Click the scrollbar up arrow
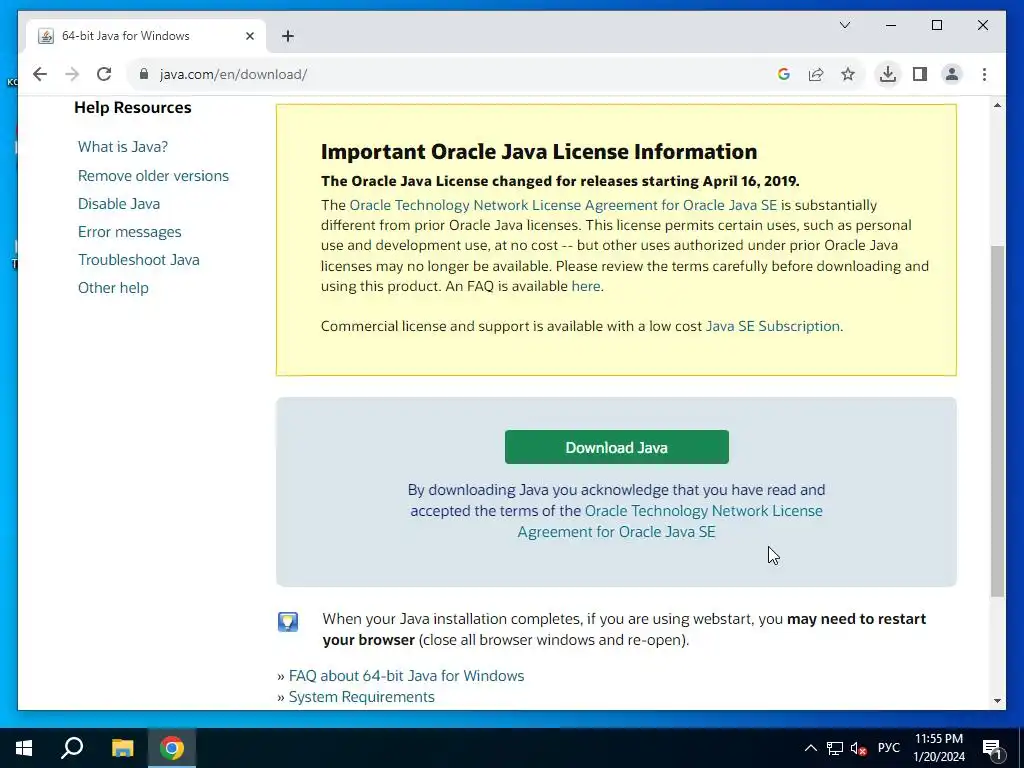This screenshot has width=1024, height=768. (997, 105)
